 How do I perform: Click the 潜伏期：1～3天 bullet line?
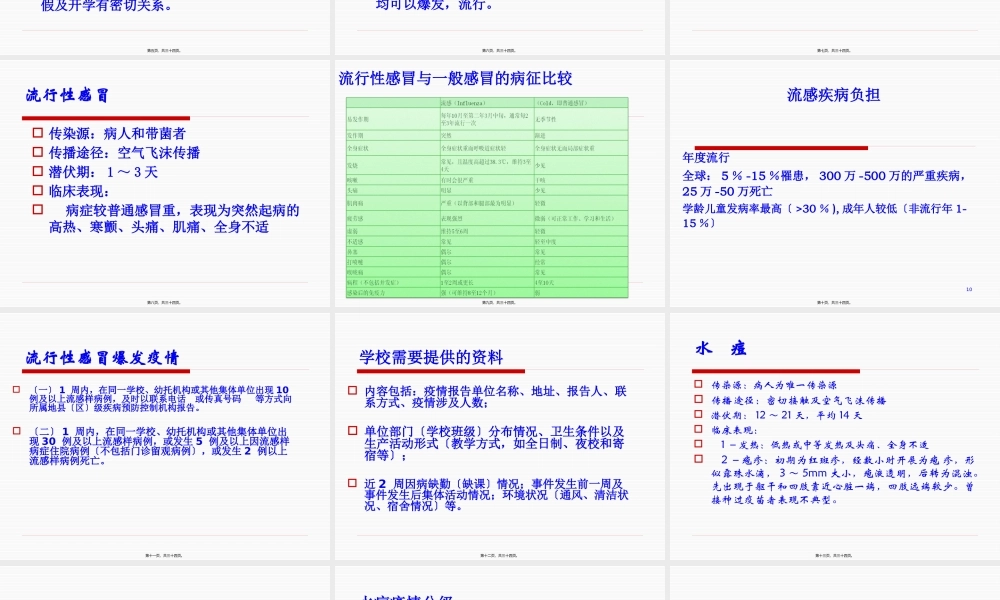105,169
